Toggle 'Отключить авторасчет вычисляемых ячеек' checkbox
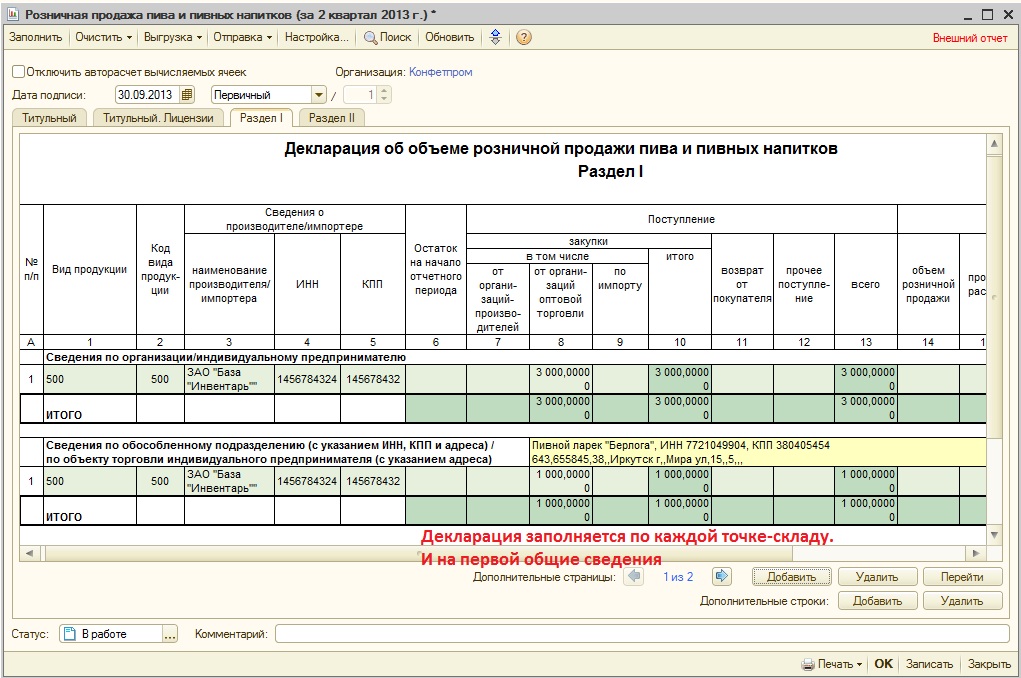The image size is (1021, 678). click(x=18, y=72)
